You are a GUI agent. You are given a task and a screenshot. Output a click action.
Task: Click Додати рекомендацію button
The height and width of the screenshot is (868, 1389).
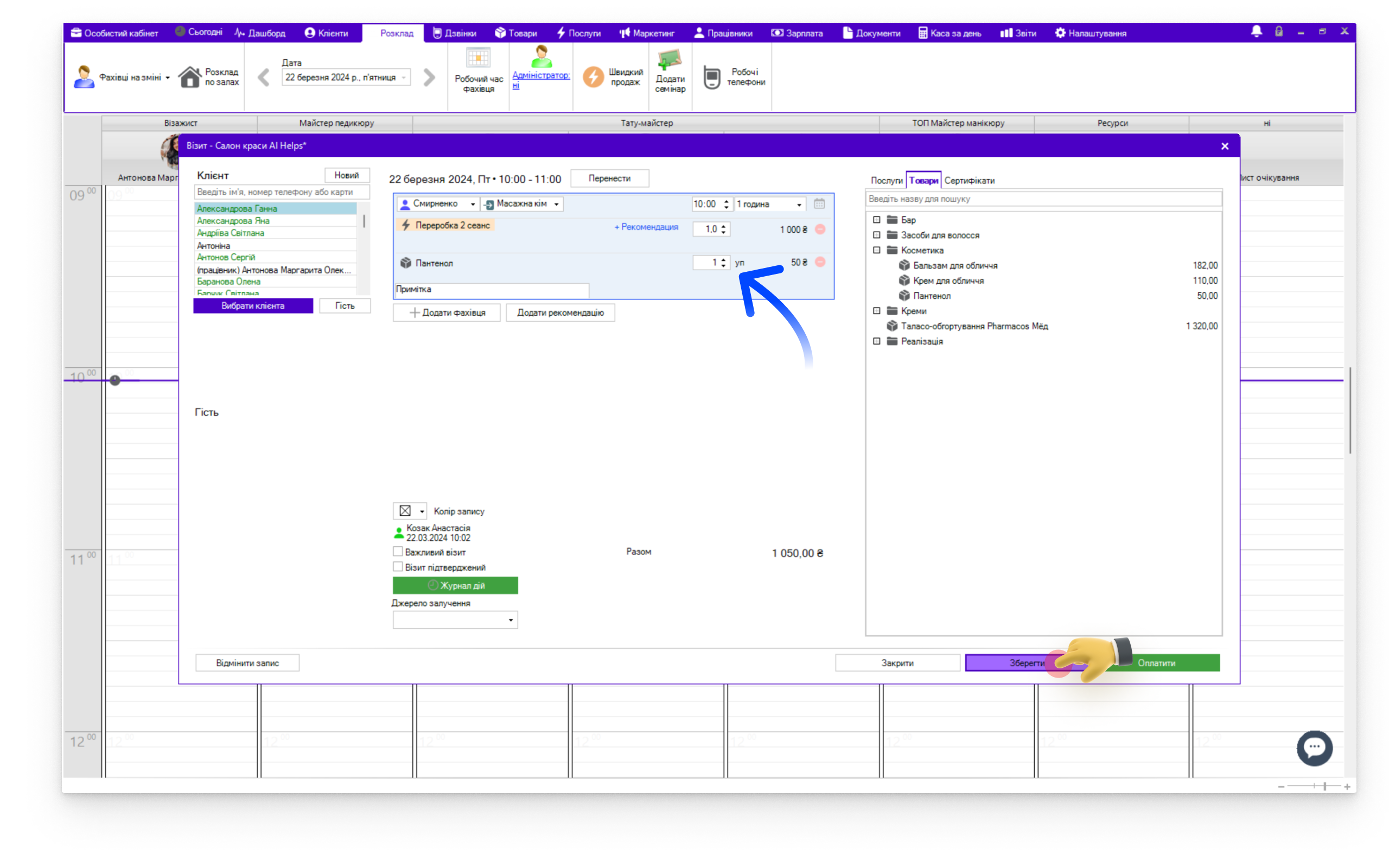(560, 312)
